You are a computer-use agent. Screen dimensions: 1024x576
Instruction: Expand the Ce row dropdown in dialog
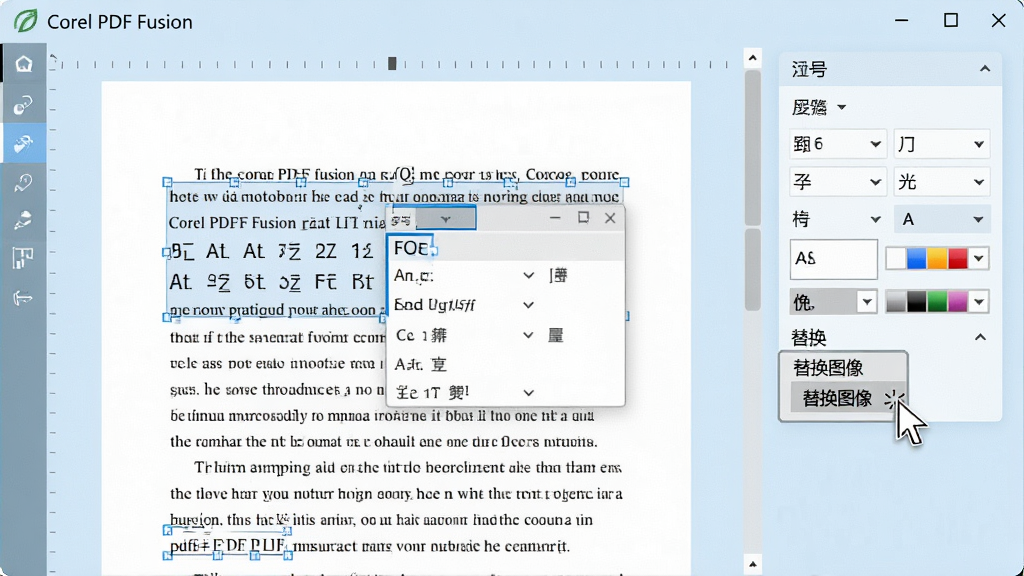tap(528, 335)
